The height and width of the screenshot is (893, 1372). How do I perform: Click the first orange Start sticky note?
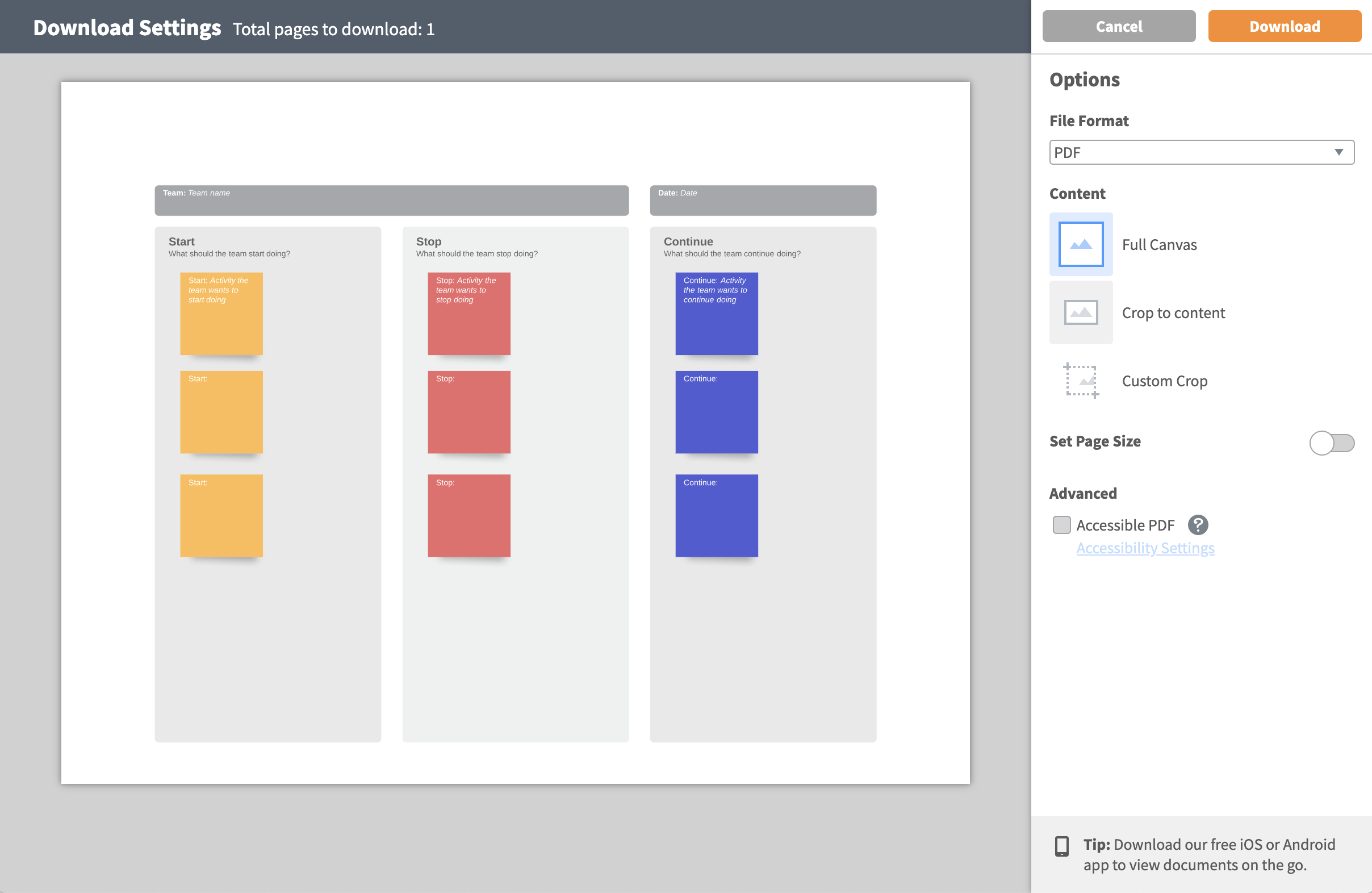point(221,314)
